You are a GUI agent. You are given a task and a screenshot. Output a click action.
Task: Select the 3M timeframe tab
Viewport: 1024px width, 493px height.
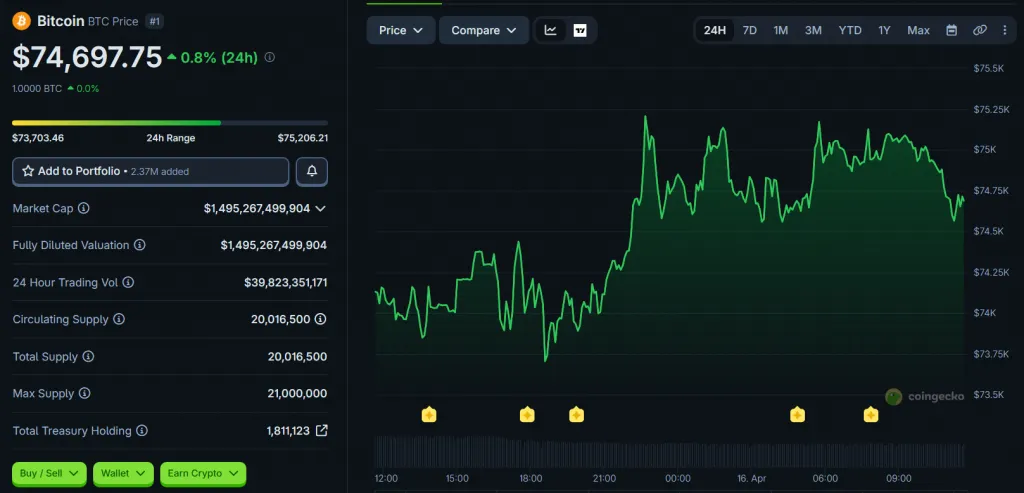813,30
